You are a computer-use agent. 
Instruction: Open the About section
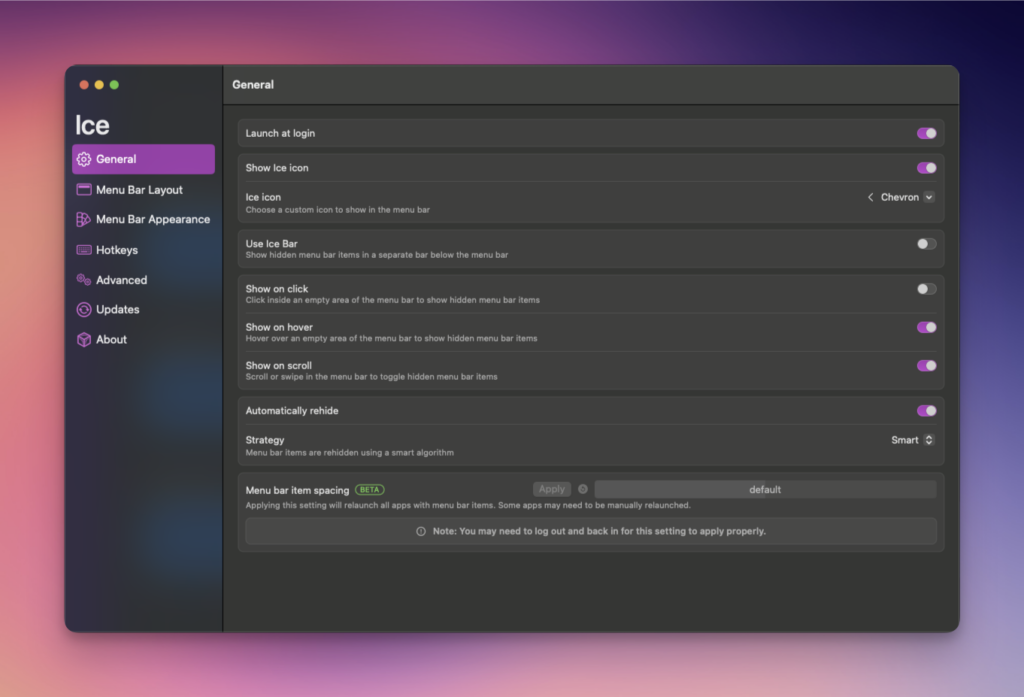pyautogui.click(x=143, y=340)
